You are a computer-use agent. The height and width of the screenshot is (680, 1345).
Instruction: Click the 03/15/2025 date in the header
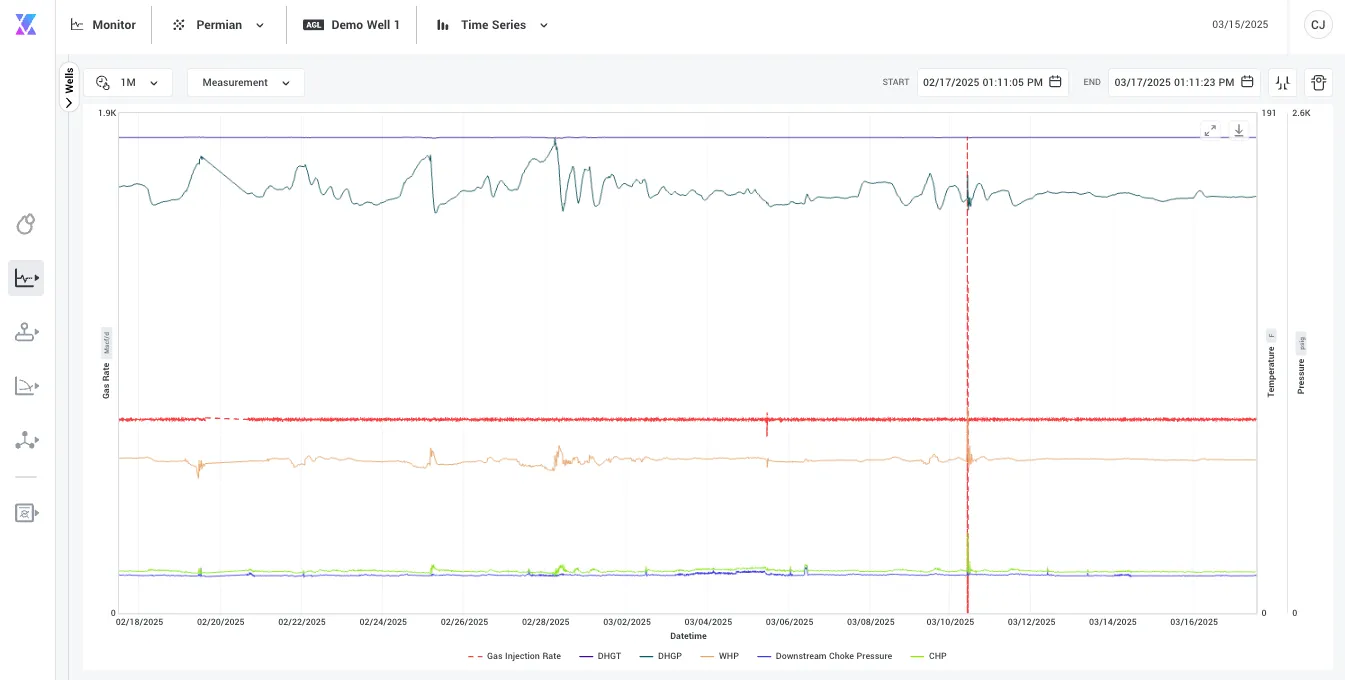pos(1240,25)
